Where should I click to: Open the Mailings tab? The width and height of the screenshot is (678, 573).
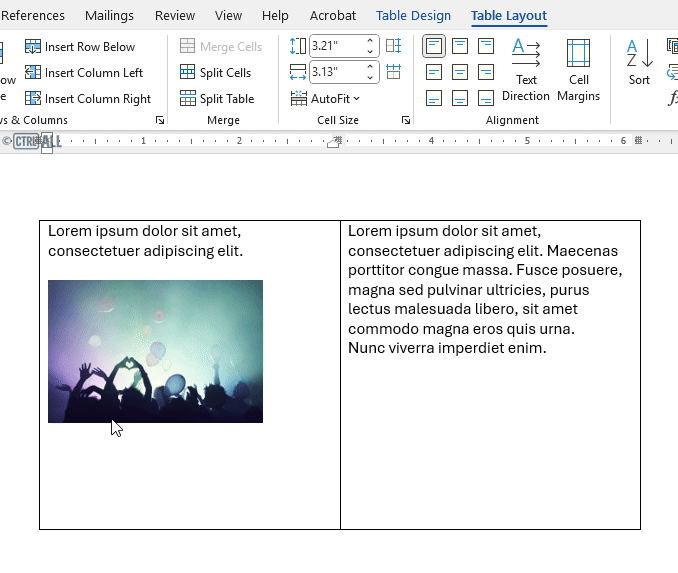pos(109,16)
